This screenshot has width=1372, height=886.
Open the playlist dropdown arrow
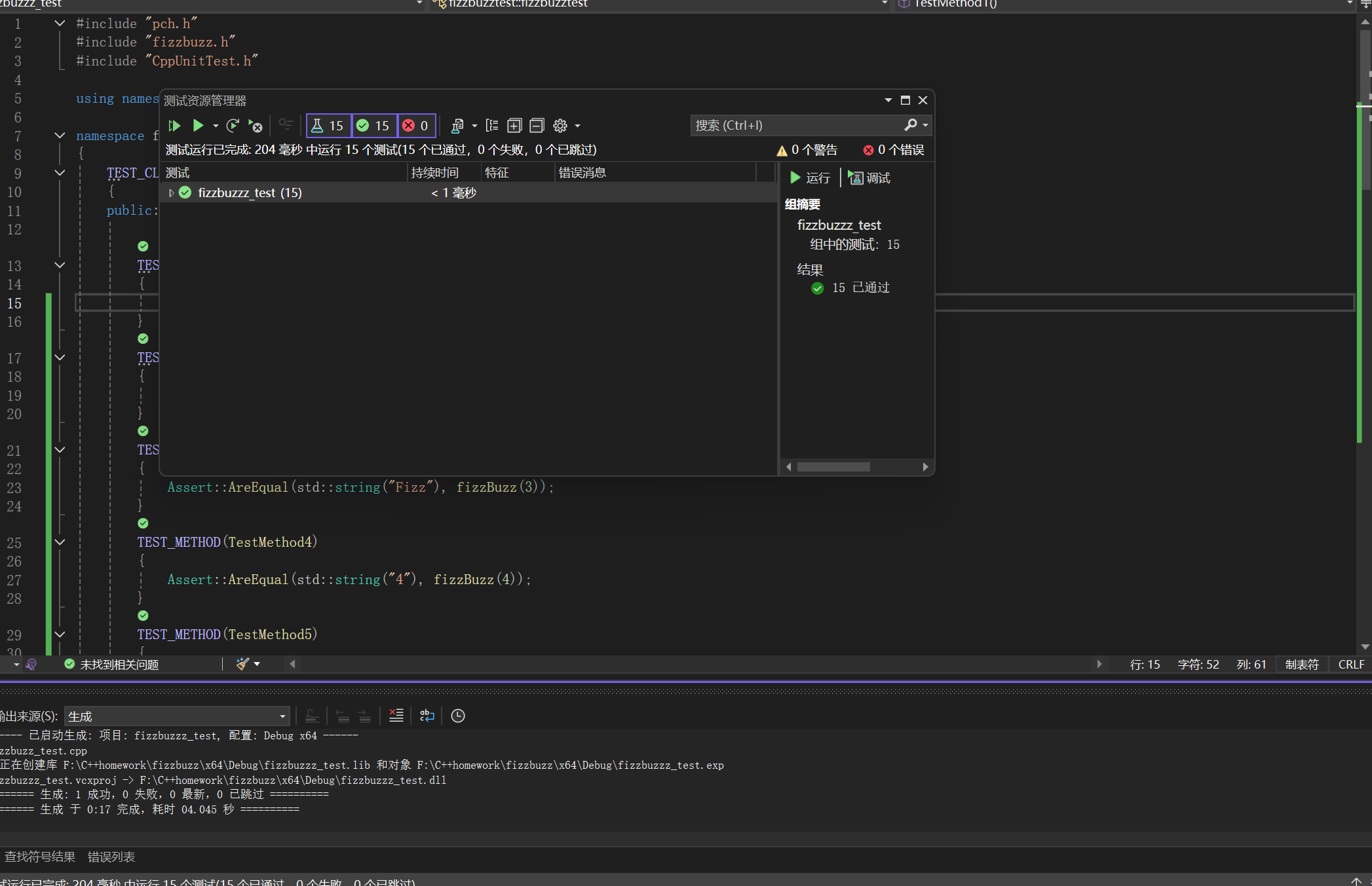point(474,125)
